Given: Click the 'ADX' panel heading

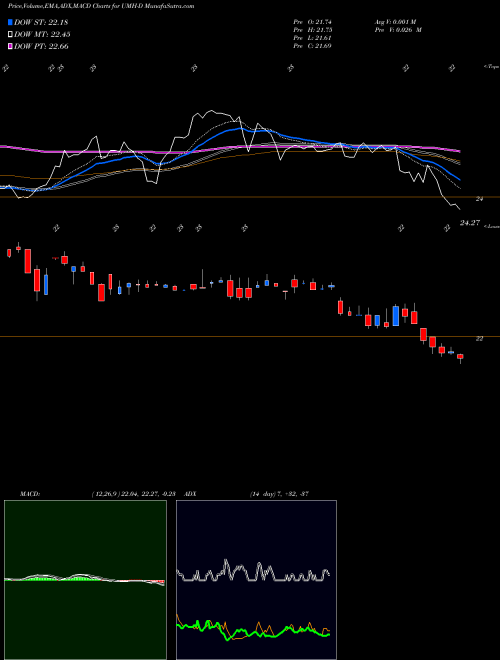Looking at the screenshot, I should 190,494.
